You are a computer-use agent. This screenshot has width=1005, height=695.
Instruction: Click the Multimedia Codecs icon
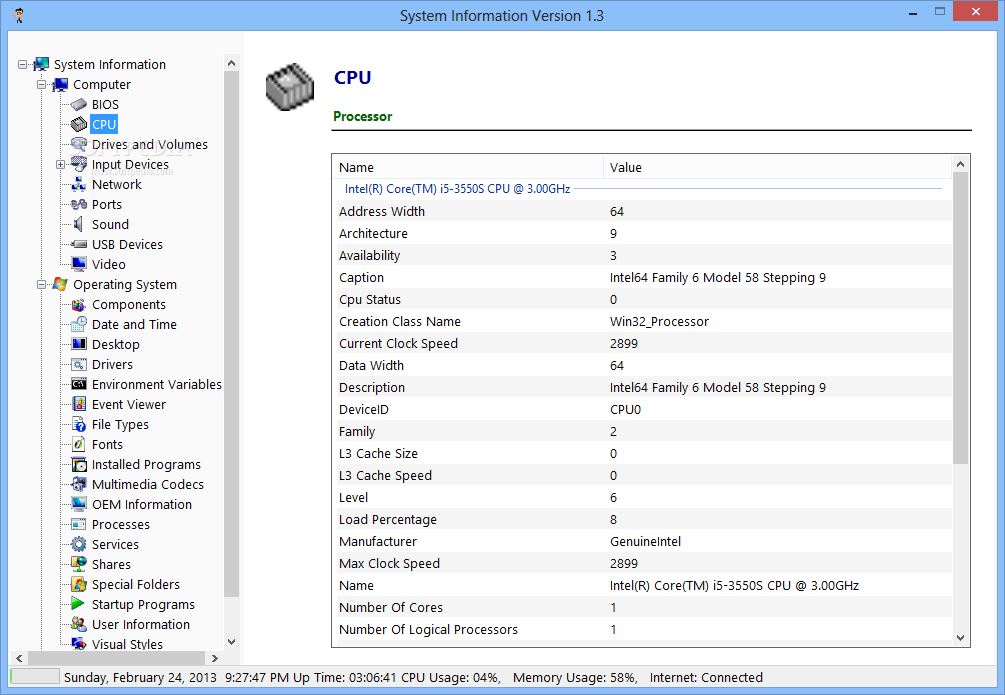(x=78, y=484)
